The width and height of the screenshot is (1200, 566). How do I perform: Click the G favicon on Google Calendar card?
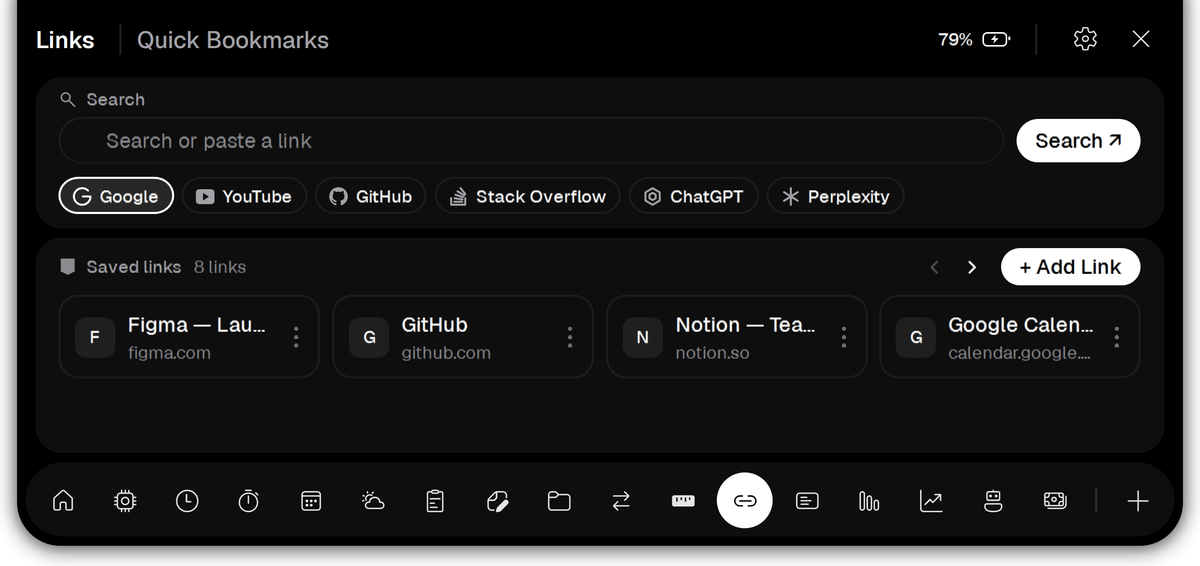(916, 337)
